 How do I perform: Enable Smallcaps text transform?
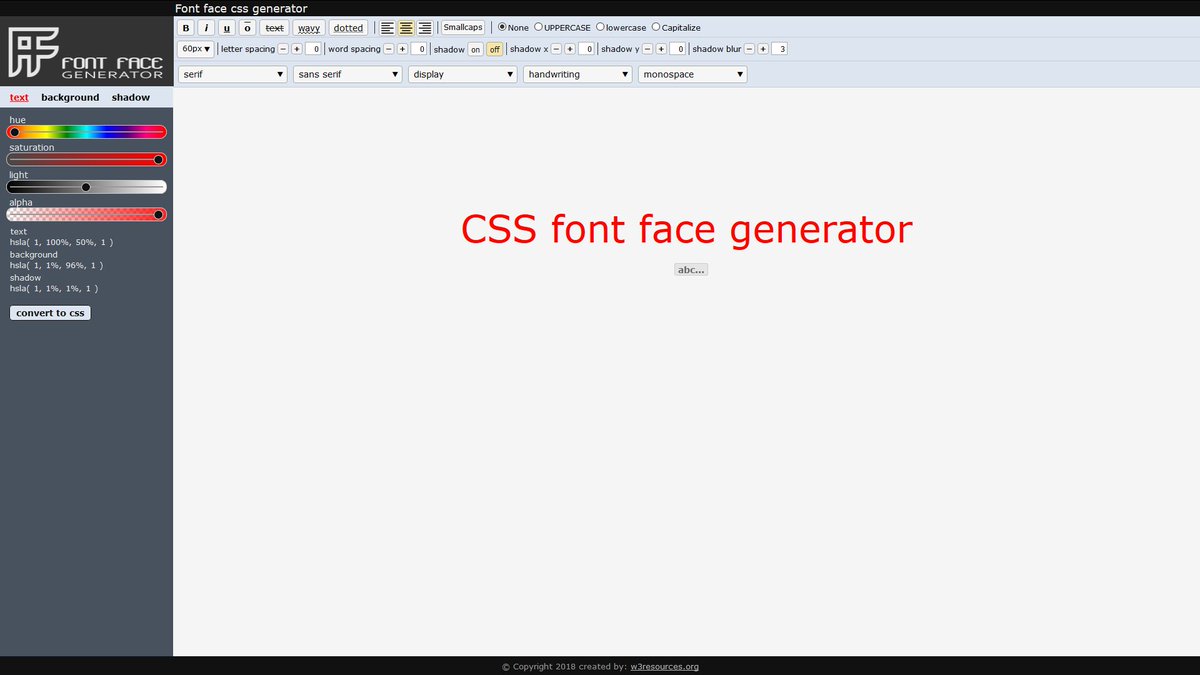point(462,27)
